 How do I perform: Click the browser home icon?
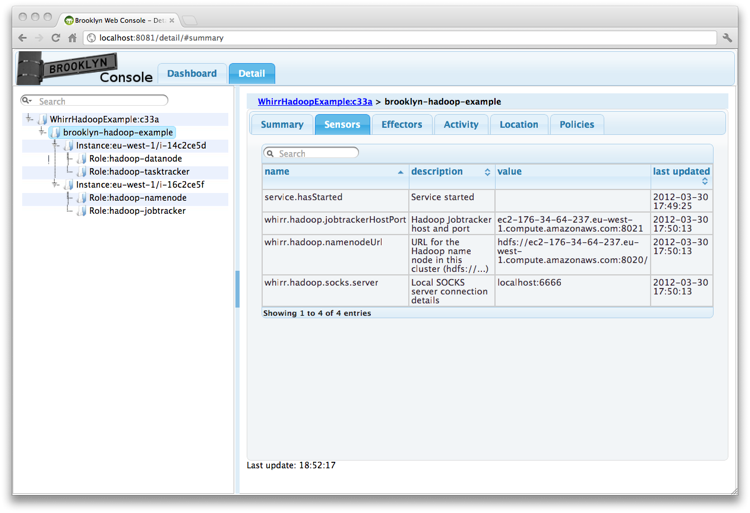coord(72,38)
